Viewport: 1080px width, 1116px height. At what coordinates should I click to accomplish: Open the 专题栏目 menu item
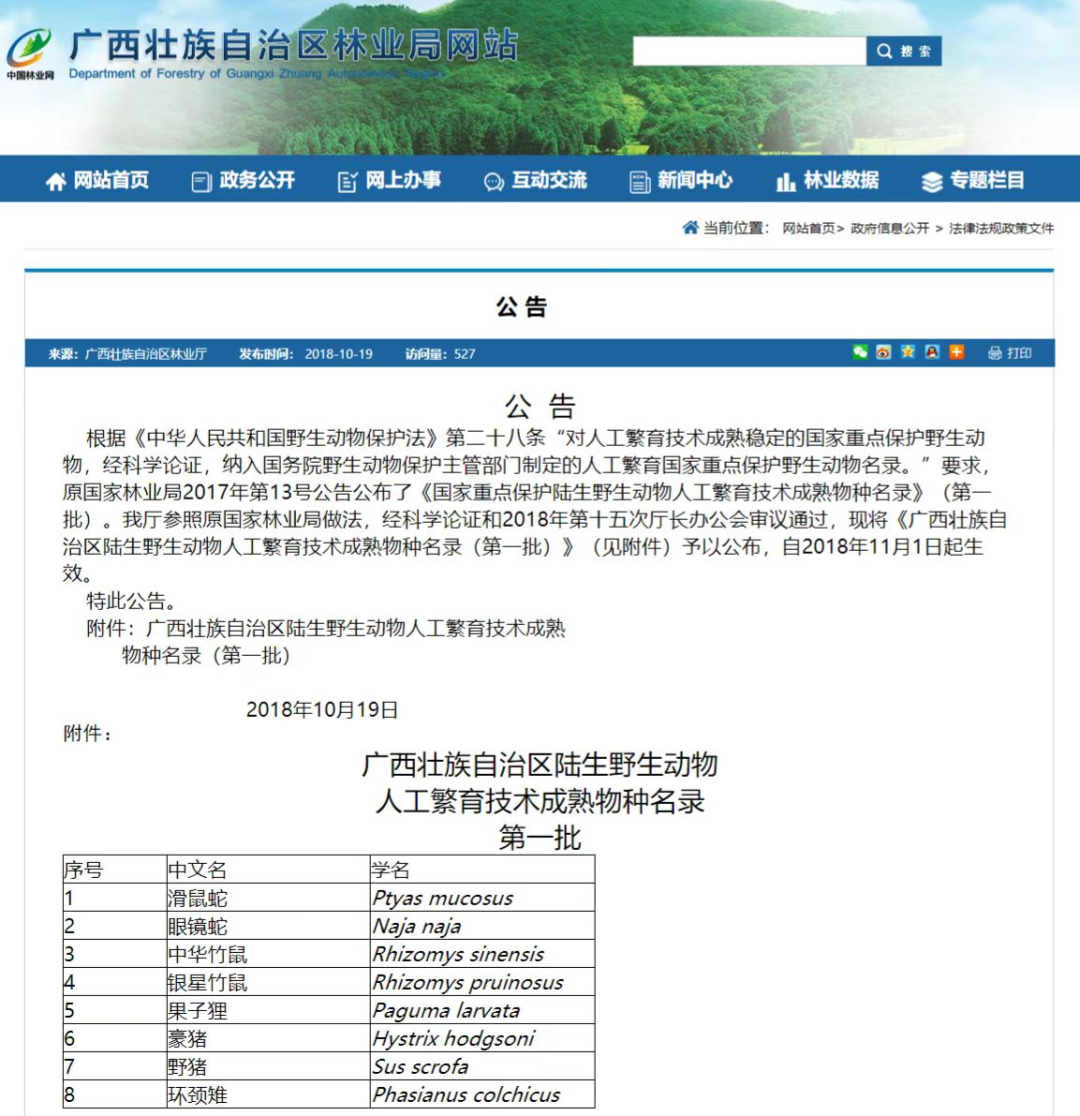[972, 181]
